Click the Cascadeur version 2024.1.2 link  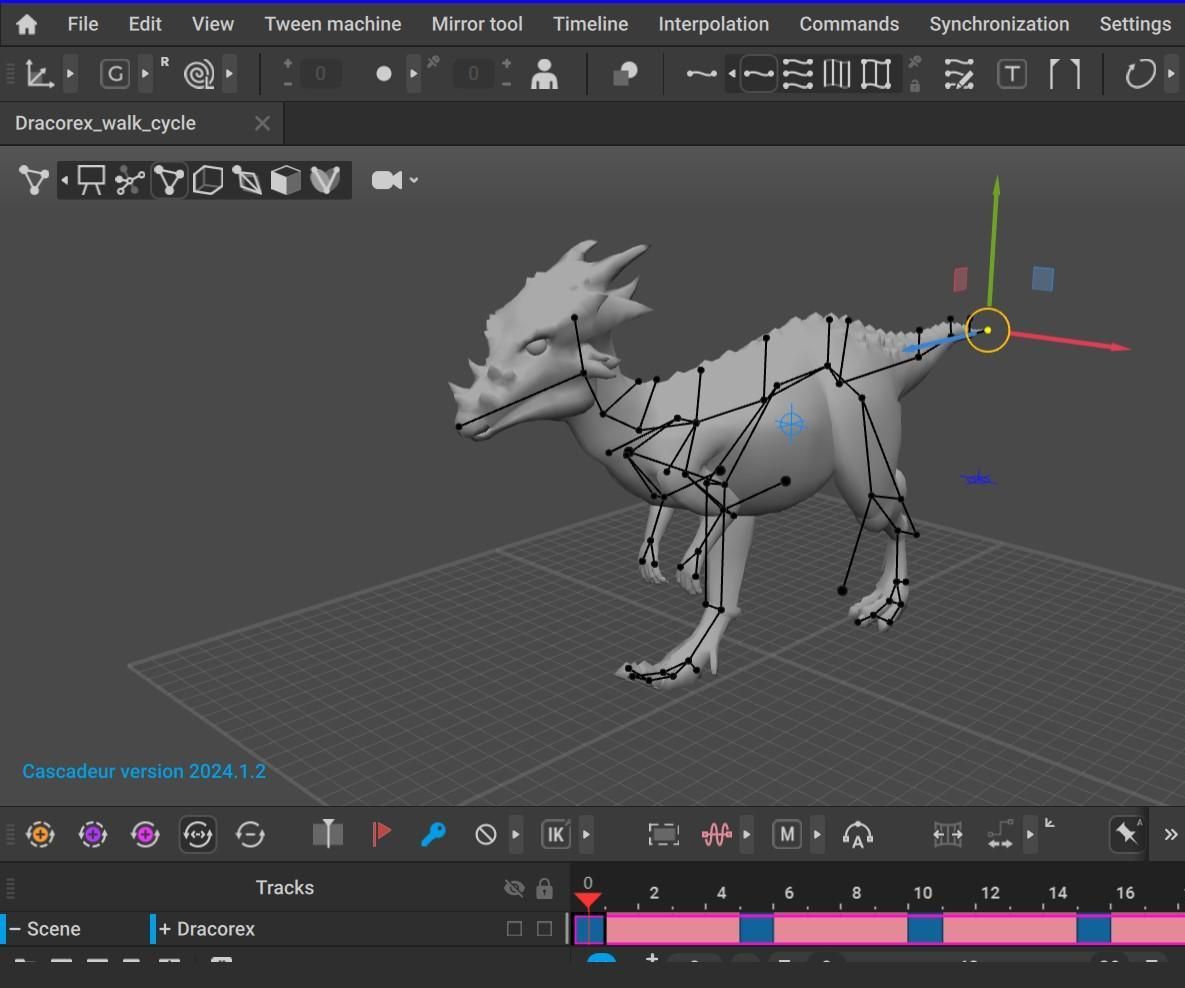pos(144,771)
